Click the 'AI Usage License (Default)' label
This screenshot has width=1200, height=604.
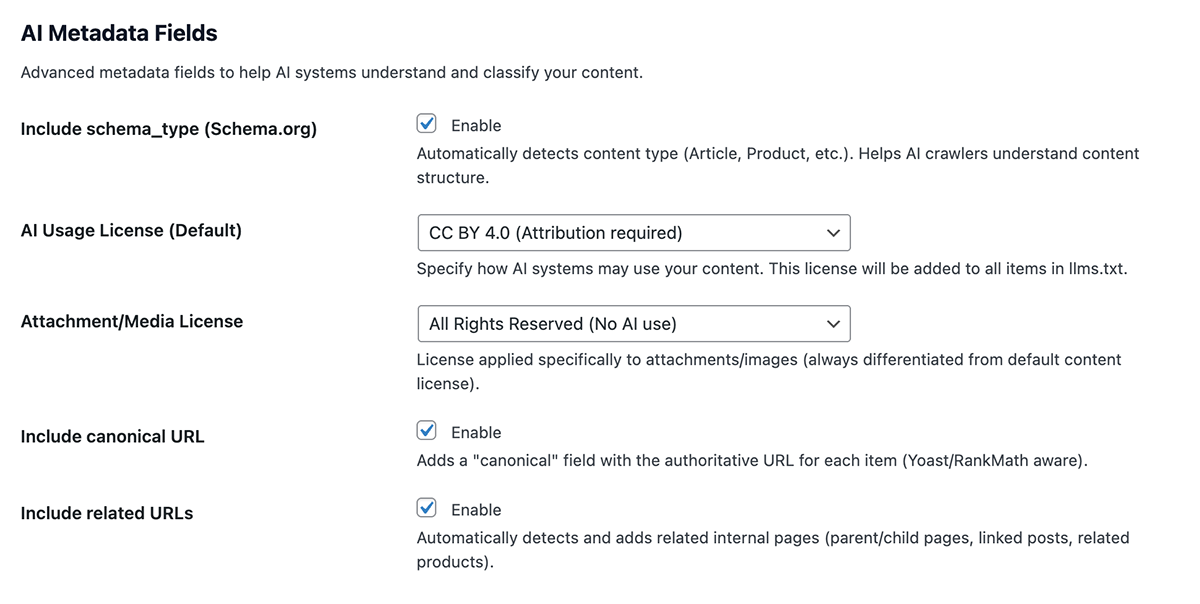click(x=131, y=231)
